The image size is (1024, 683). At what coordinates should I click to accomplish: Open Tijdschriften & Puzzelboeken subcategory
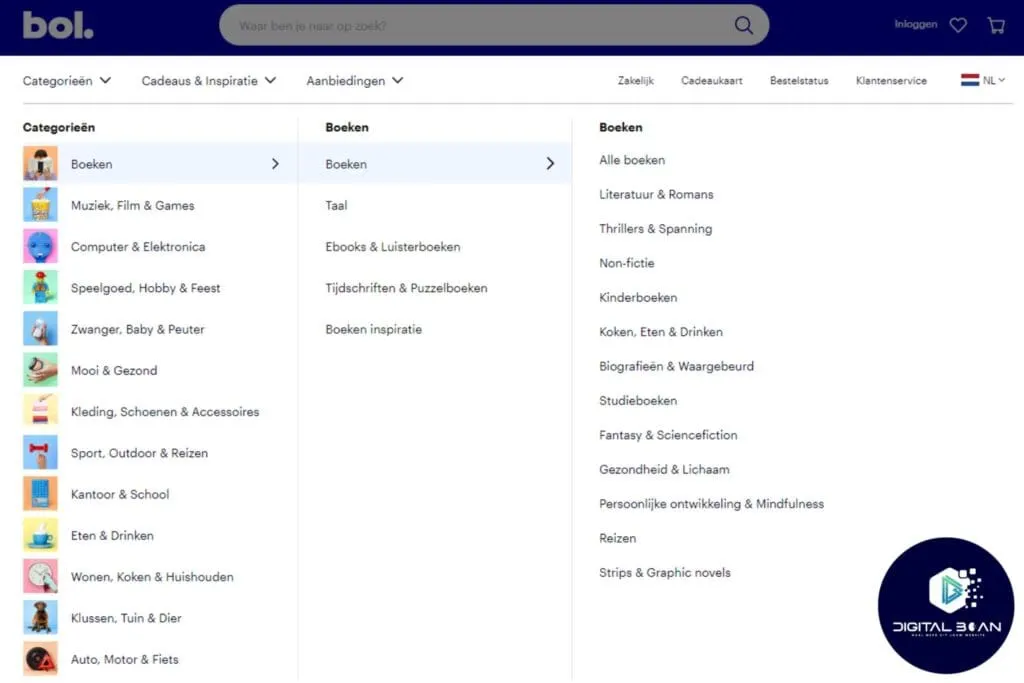(x=406, y=288)
